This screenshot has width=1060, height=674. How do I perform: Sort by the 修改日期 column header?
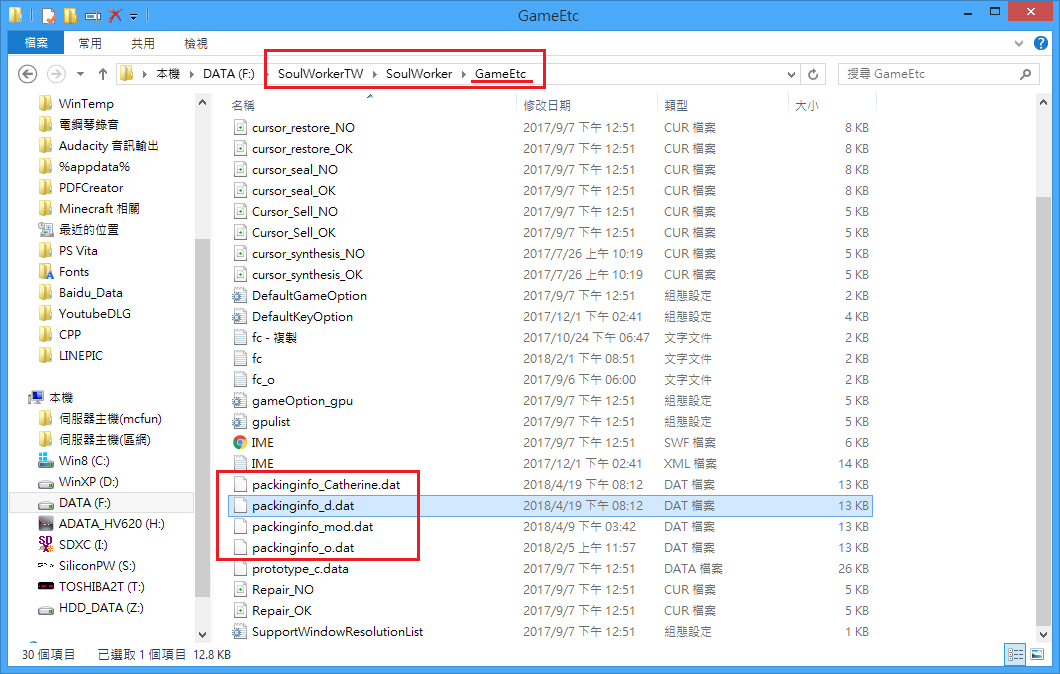click(547, 105)
